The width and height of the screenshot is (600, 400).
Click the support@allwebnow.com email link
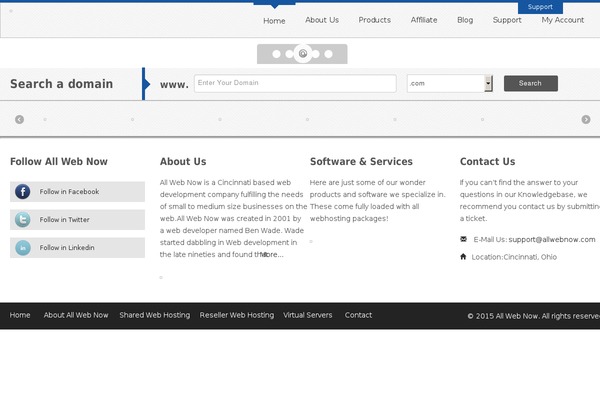point(552,240)
